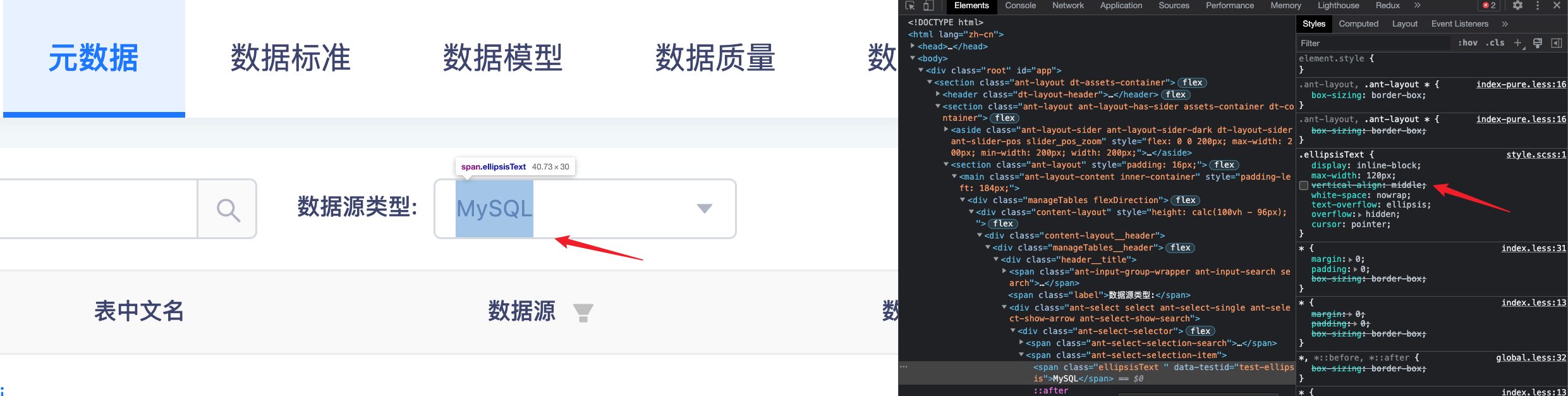Switch to the Console tab
This screenshot has width=1568, height=396.
[1021, 6]
